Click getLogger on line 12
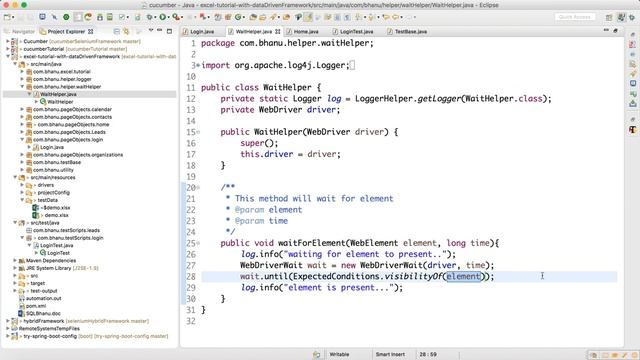The height and width of the screenshot is (360, 640). pos(439,98)
